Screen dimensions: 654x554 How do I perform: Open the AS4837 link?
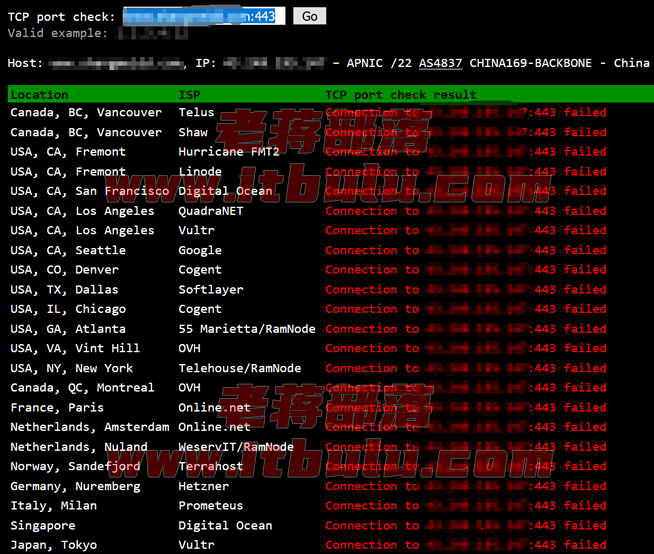coord(440,63)
